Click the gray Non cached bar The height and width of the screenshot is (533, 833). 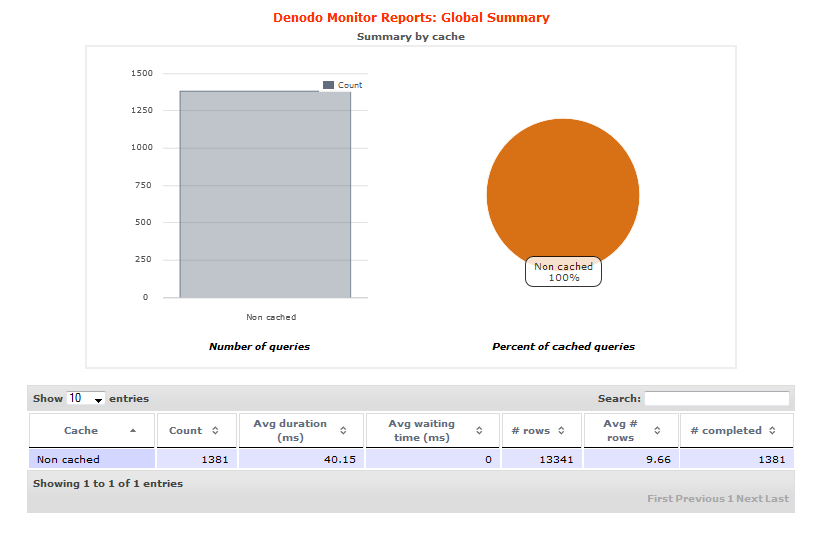point(265,194)
